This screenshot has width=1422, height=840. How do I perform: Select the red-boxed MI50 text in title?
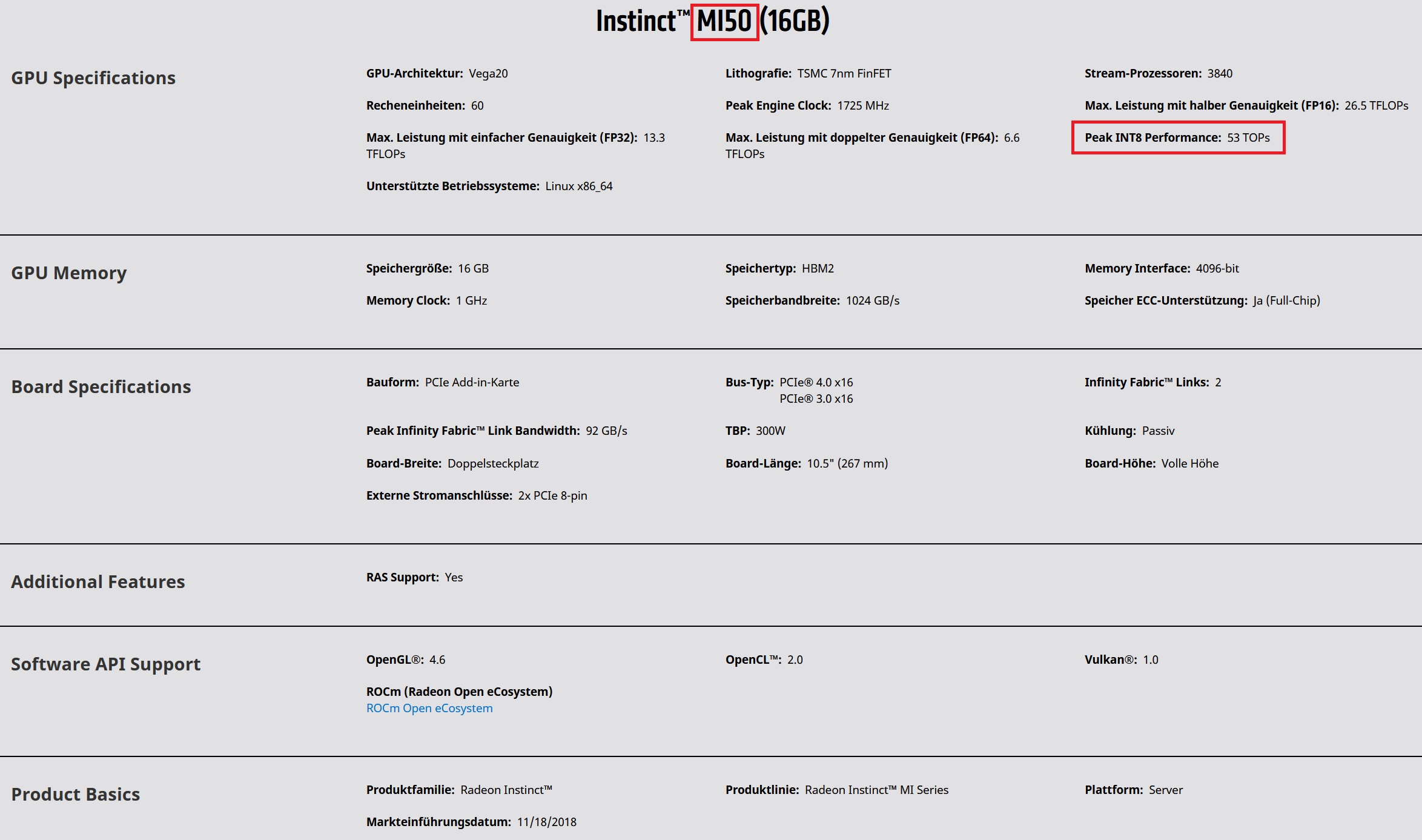click(724, 22)
